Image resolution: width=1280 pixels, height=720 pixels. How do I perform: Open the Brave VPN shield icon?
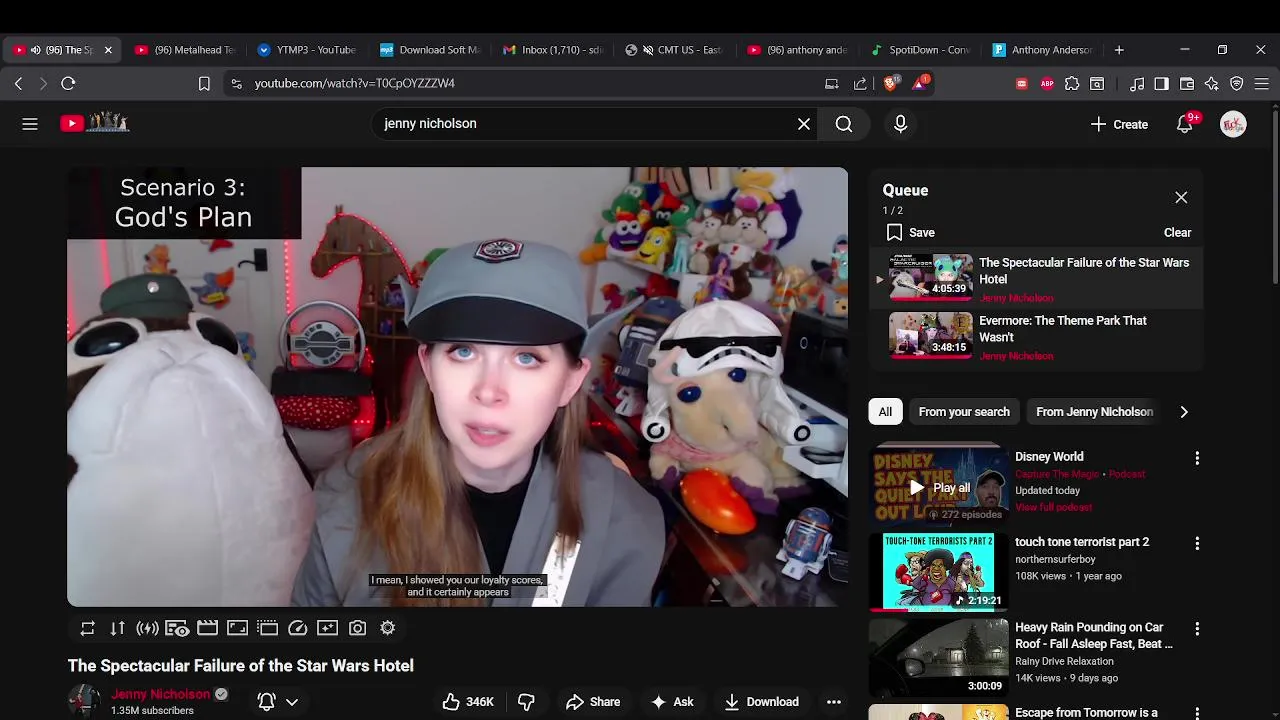[x=1237, y=84]
